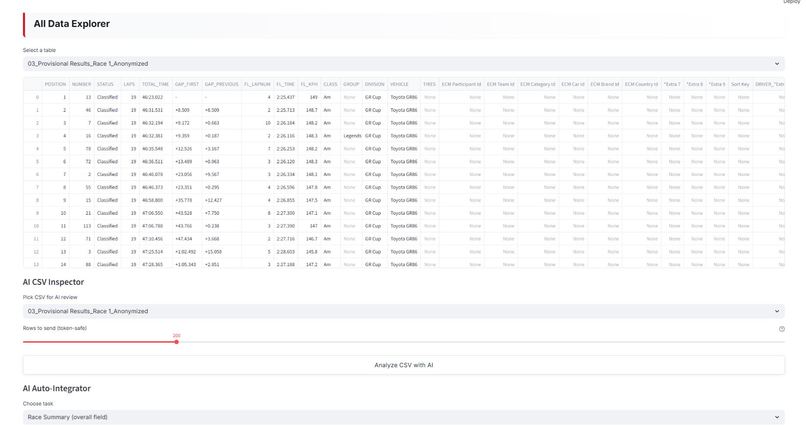Screen dimensions: 806x426
Task: Select the FL_KPH cell '148.7'
Action: 309,110
